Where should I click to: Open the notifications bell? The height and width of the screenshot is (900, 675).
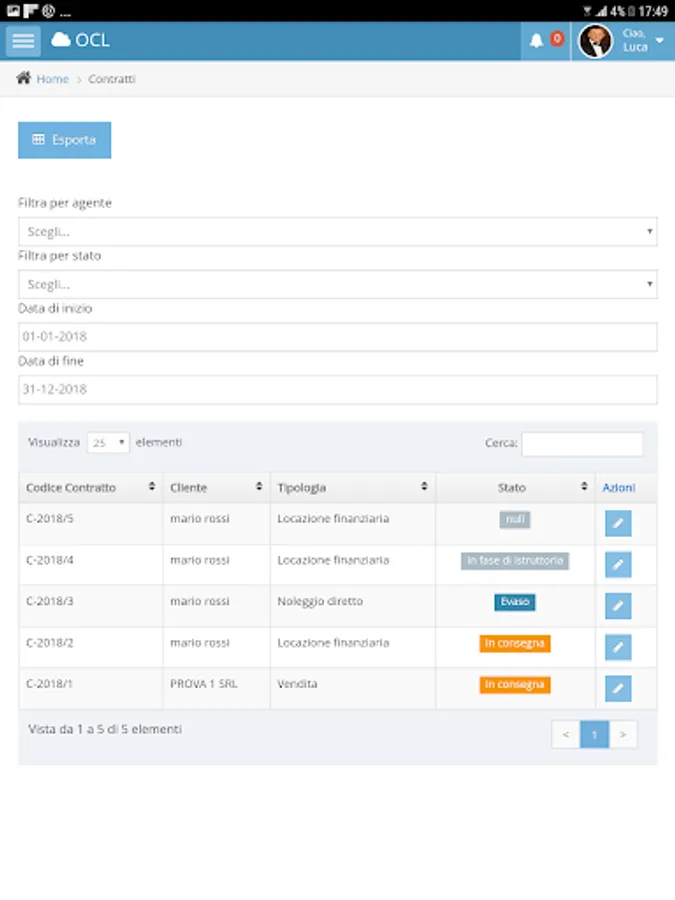pyautogui.click(x=536, y=41)
